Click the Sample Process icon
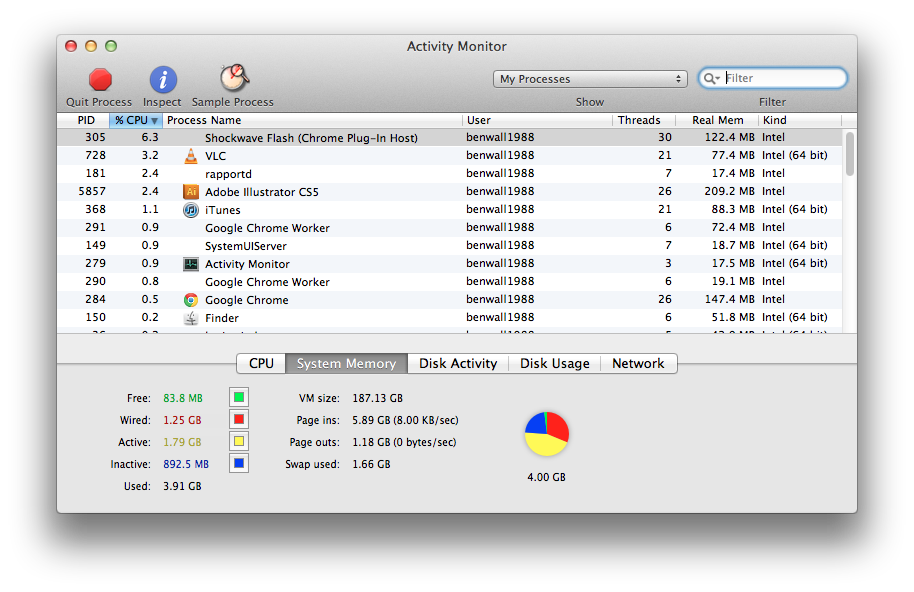The height and width of the screenshot is (592, 914). coord(234,78)
